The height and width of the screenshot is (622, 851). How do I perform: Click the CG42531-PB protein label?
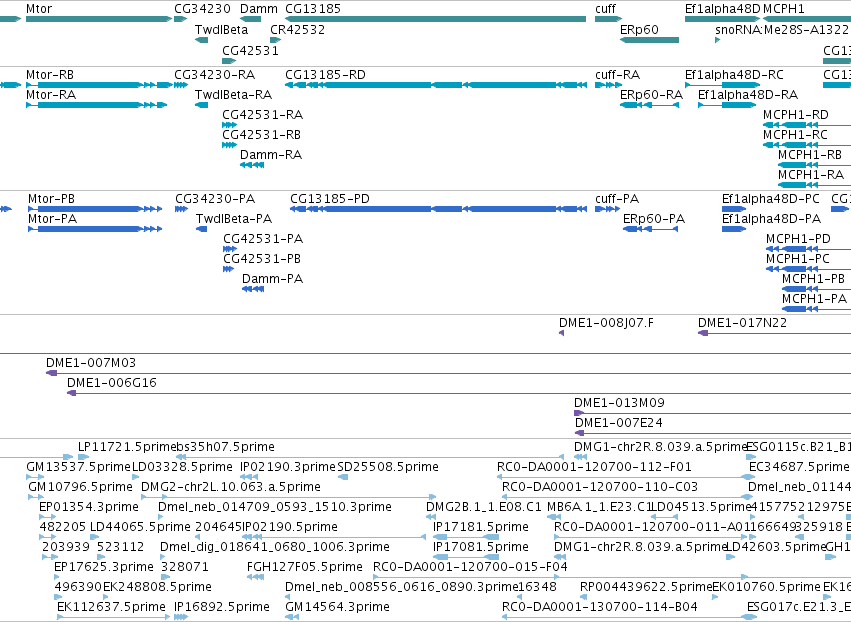262,259
